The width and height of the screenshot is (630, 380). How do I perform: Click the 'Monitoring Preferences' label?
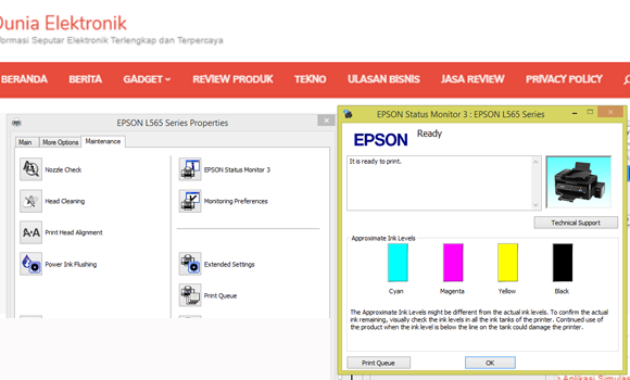pos(236,201)
